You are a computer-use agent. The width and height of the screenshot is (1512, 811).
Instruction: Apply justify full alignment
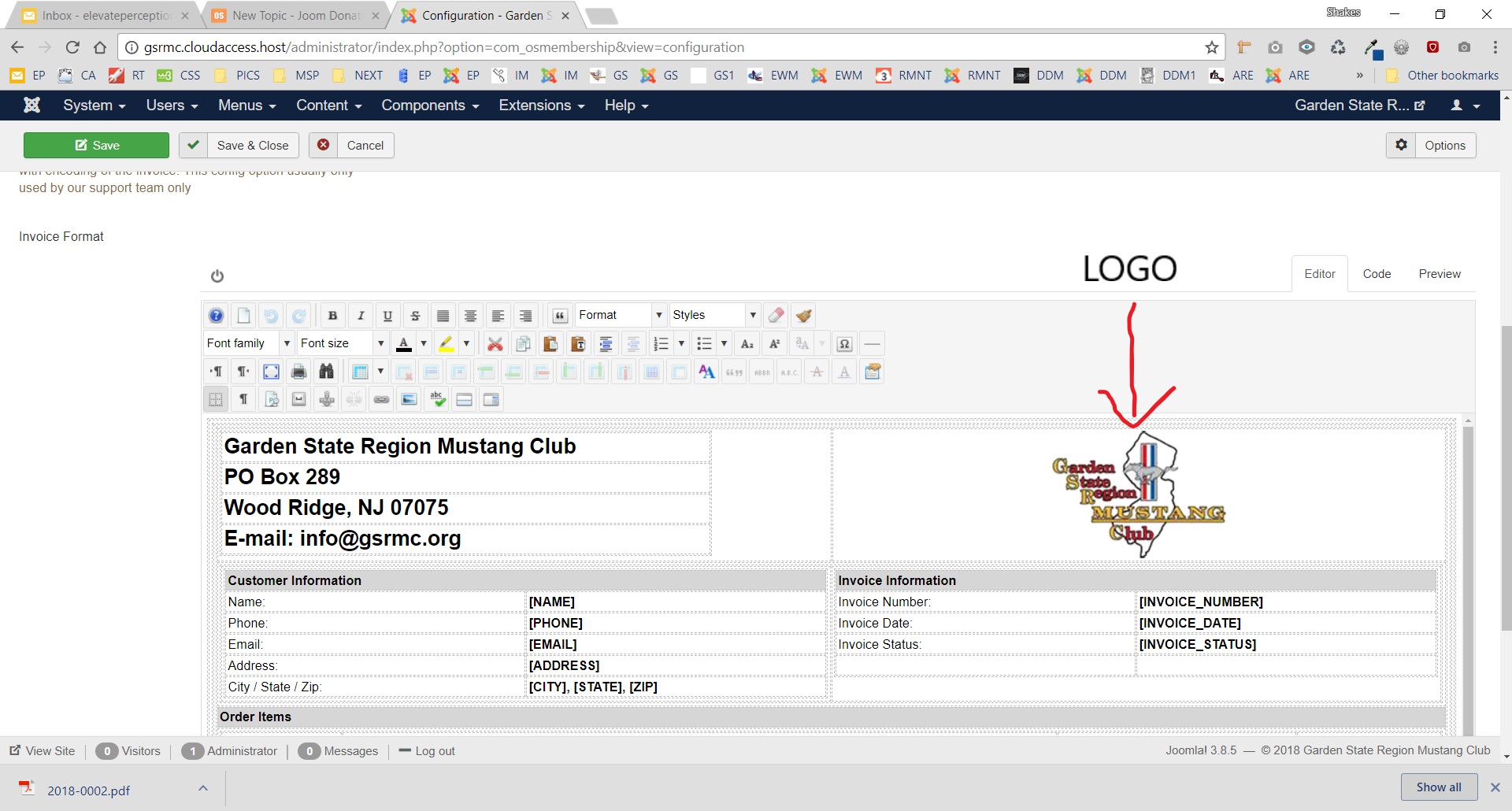click(x=443, y=316)
